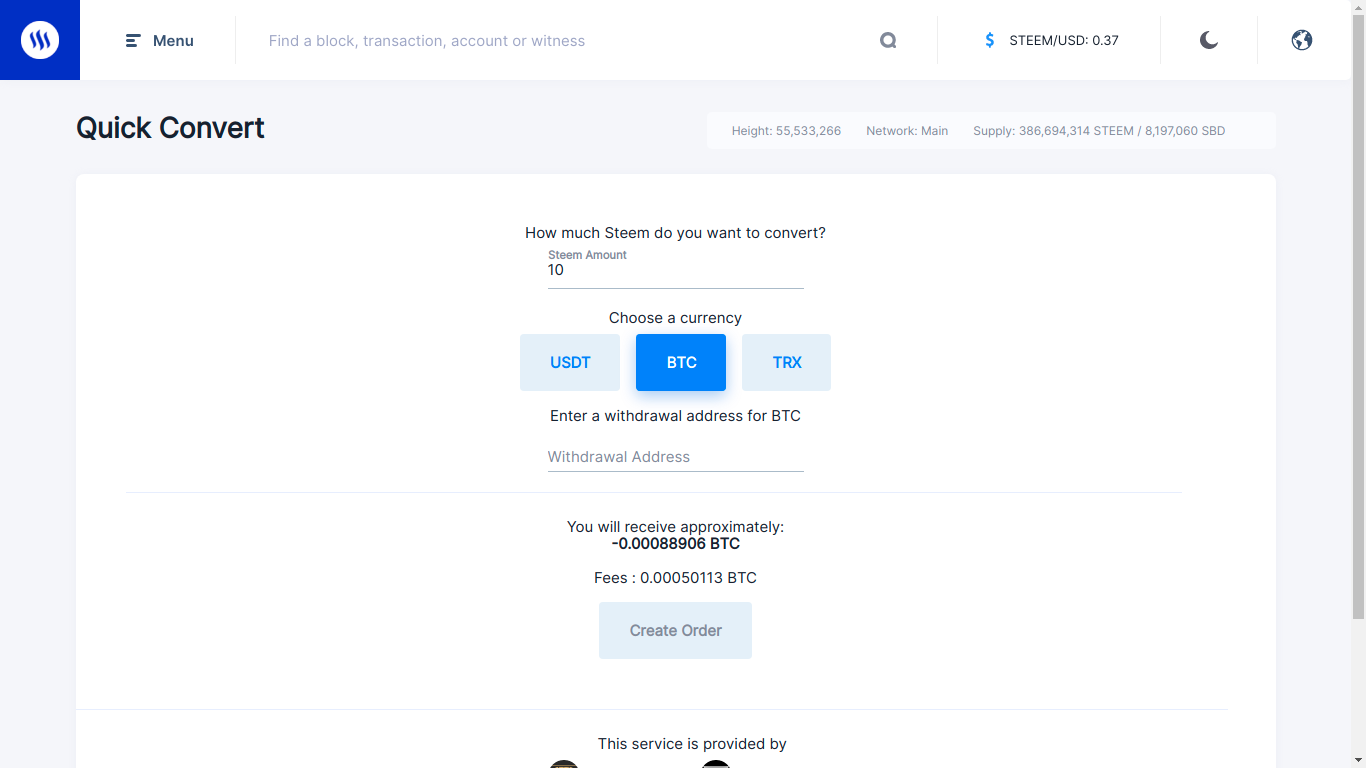The height and width of the screenshot is (768, 1366).
Task: Open the language selector globe icon
Action: tap(1302, 40)
